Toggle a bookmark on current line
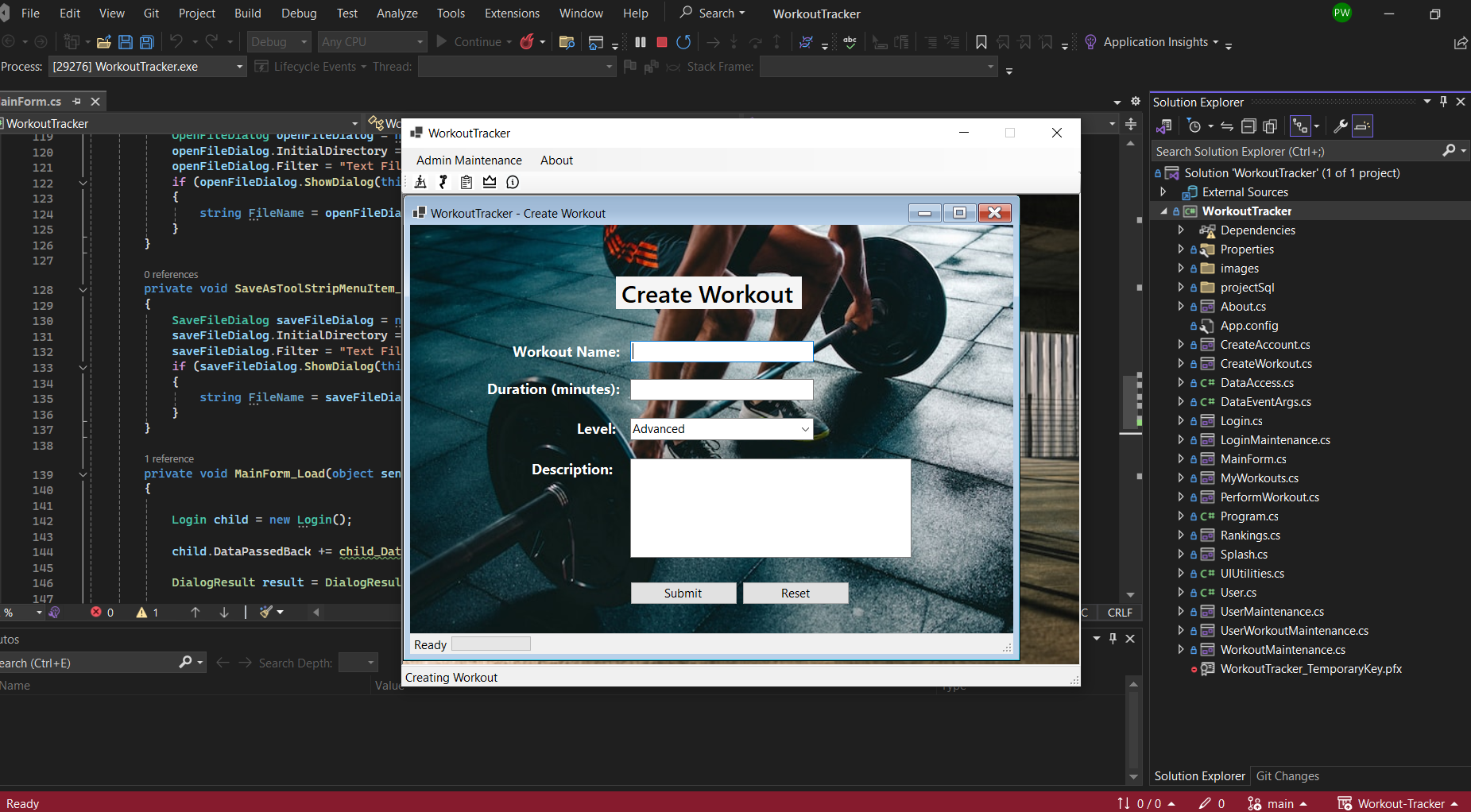1471x812 pixels. 981,42
